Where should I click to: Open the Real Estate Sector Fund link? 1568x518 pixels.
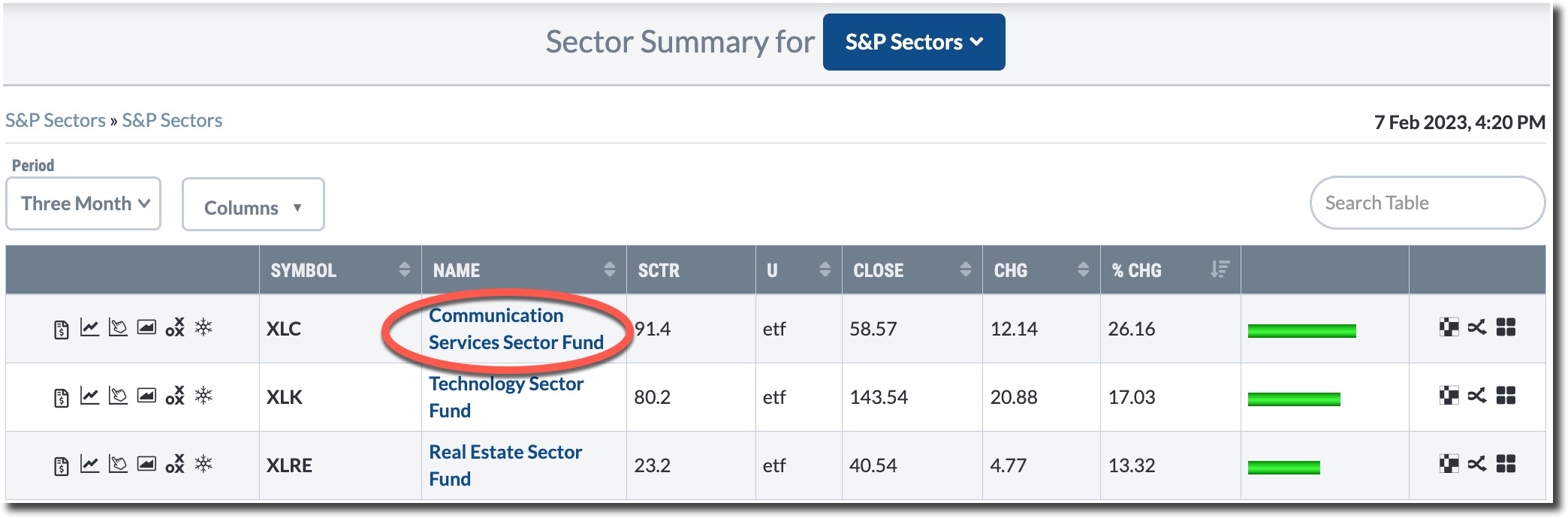[505, 465]
